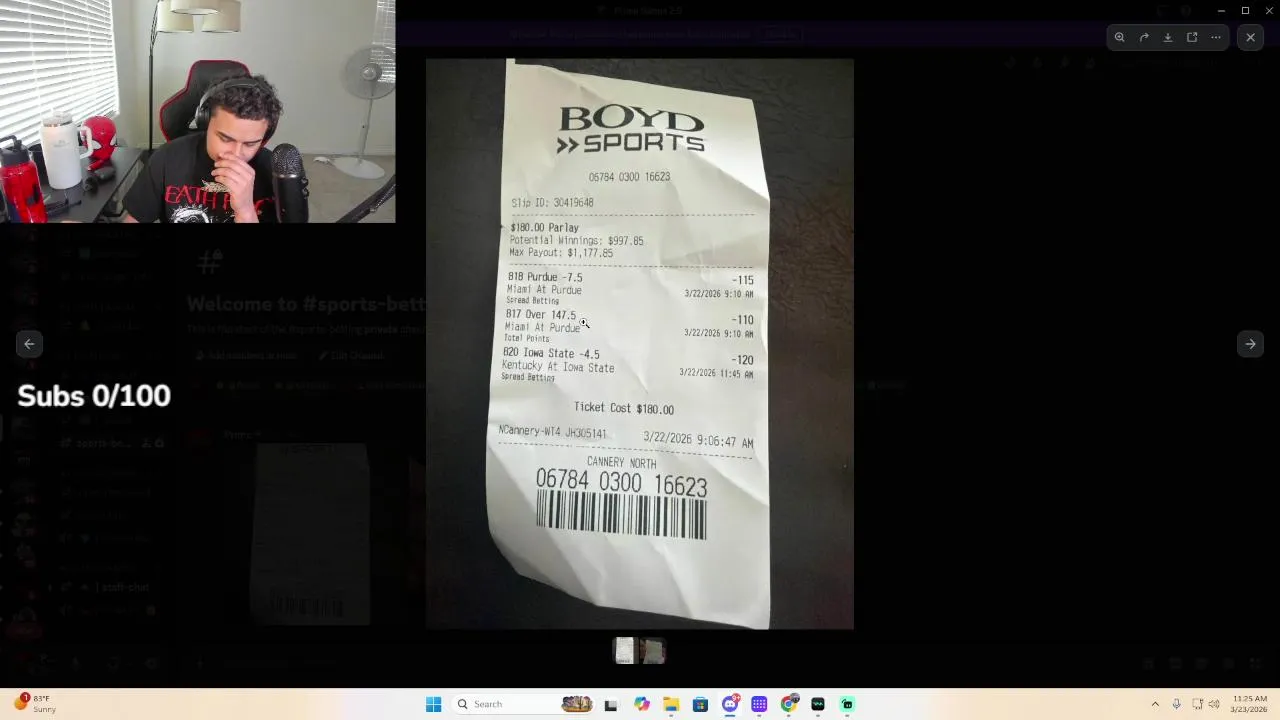Screen dimensions: 1280x720
Task: Click the Boyd Sports receipt photo
Action: click(640, 344)
